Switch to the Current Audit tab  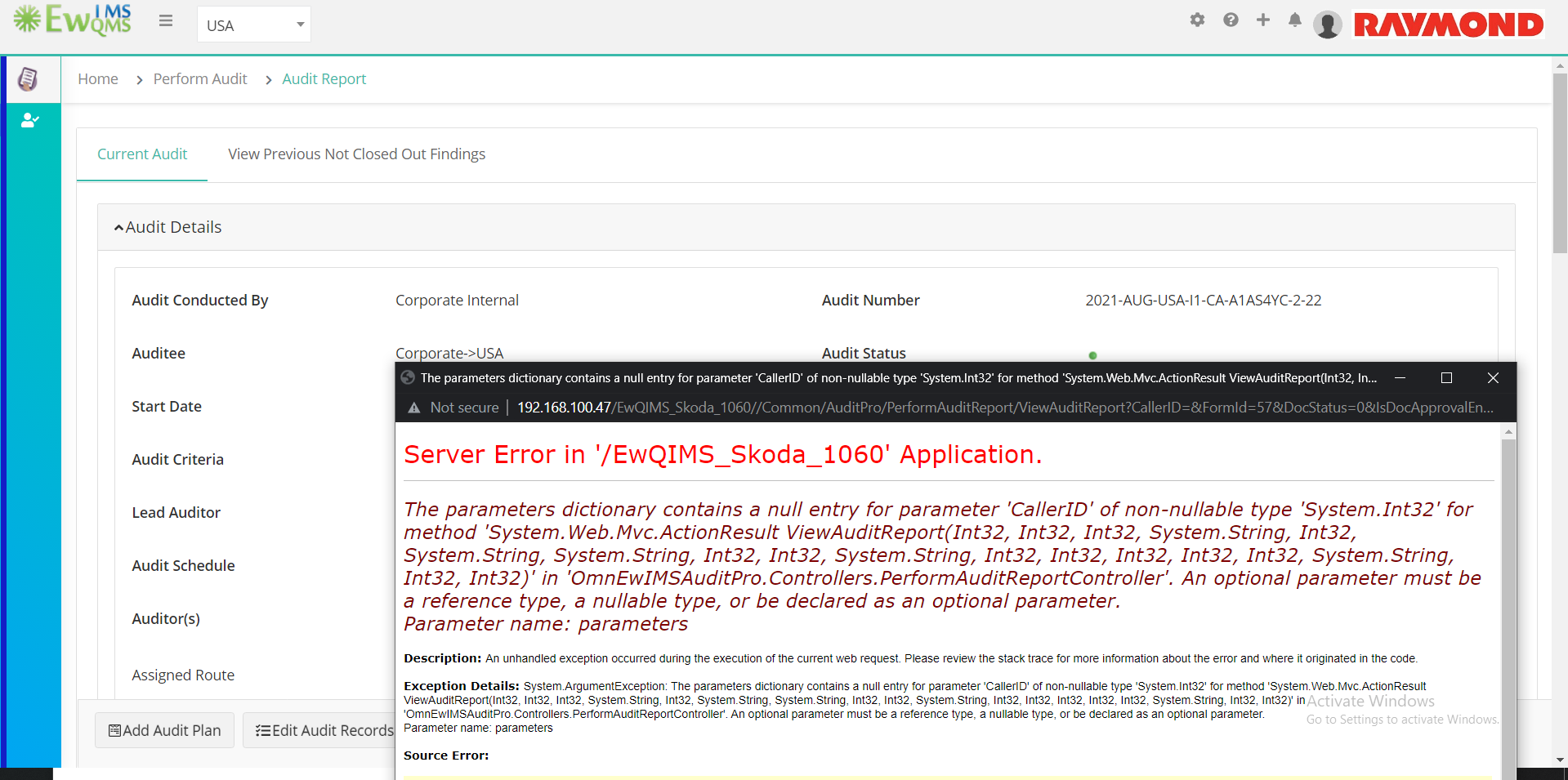coord(142,154)
